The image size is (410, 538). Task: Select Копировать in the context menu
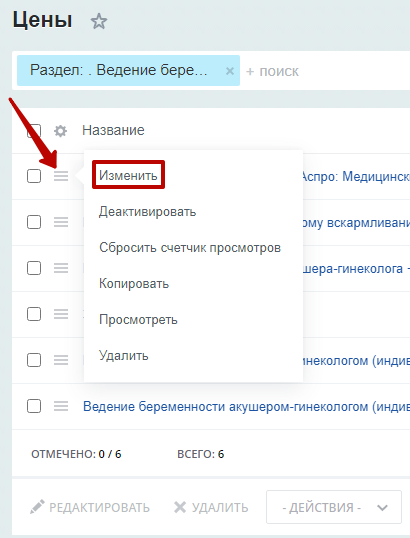pos(134,283)
